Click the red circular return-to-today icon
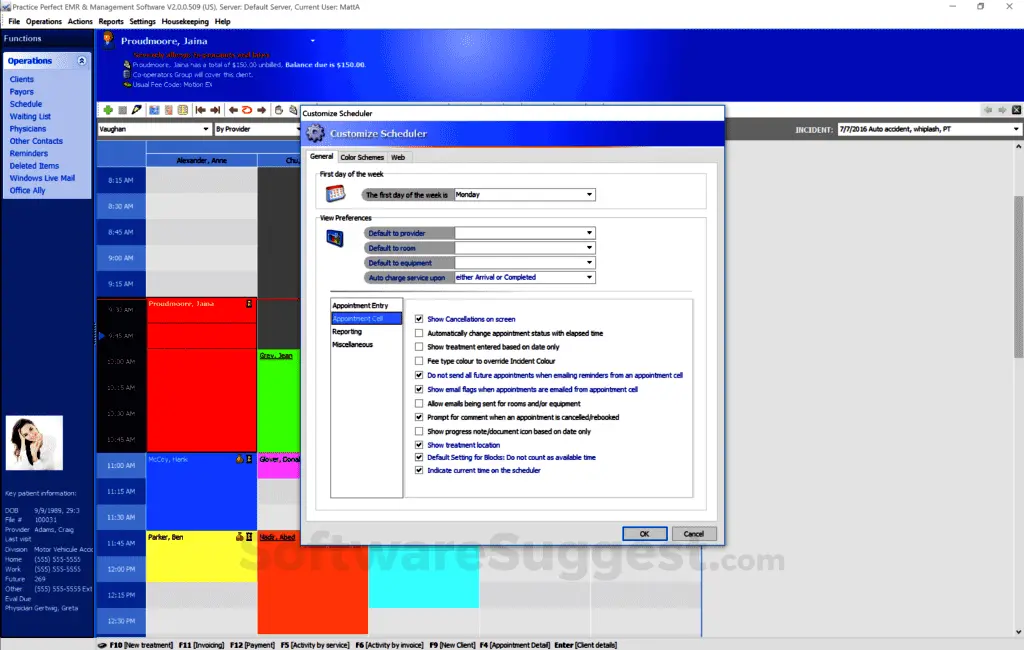Viewport: 1024px width, 650px height. click(x=247, y=110)
